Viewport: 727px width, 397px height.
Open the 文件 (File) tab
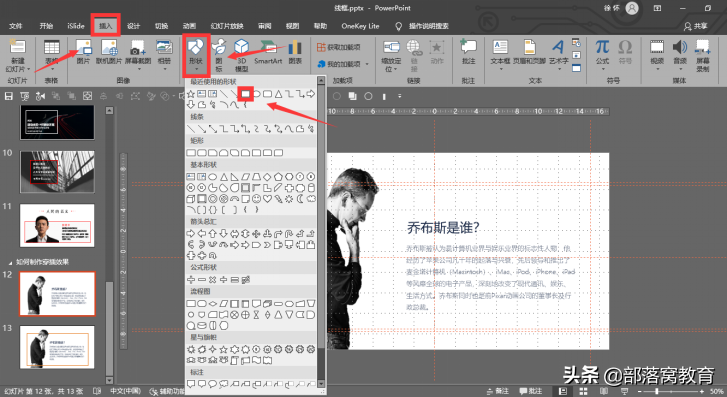tap(15, 26)
